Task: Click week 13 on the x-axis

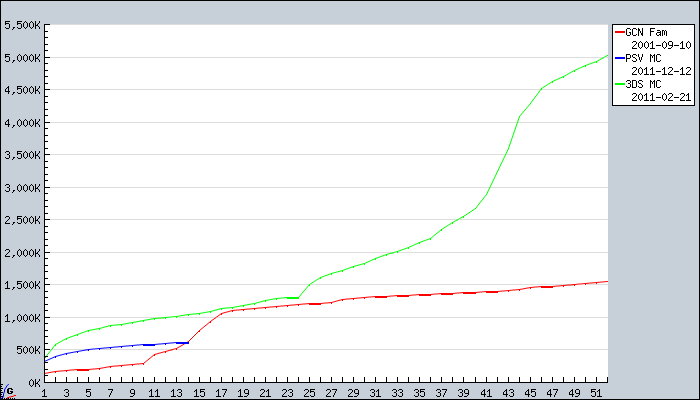Action: click(177, 393)
